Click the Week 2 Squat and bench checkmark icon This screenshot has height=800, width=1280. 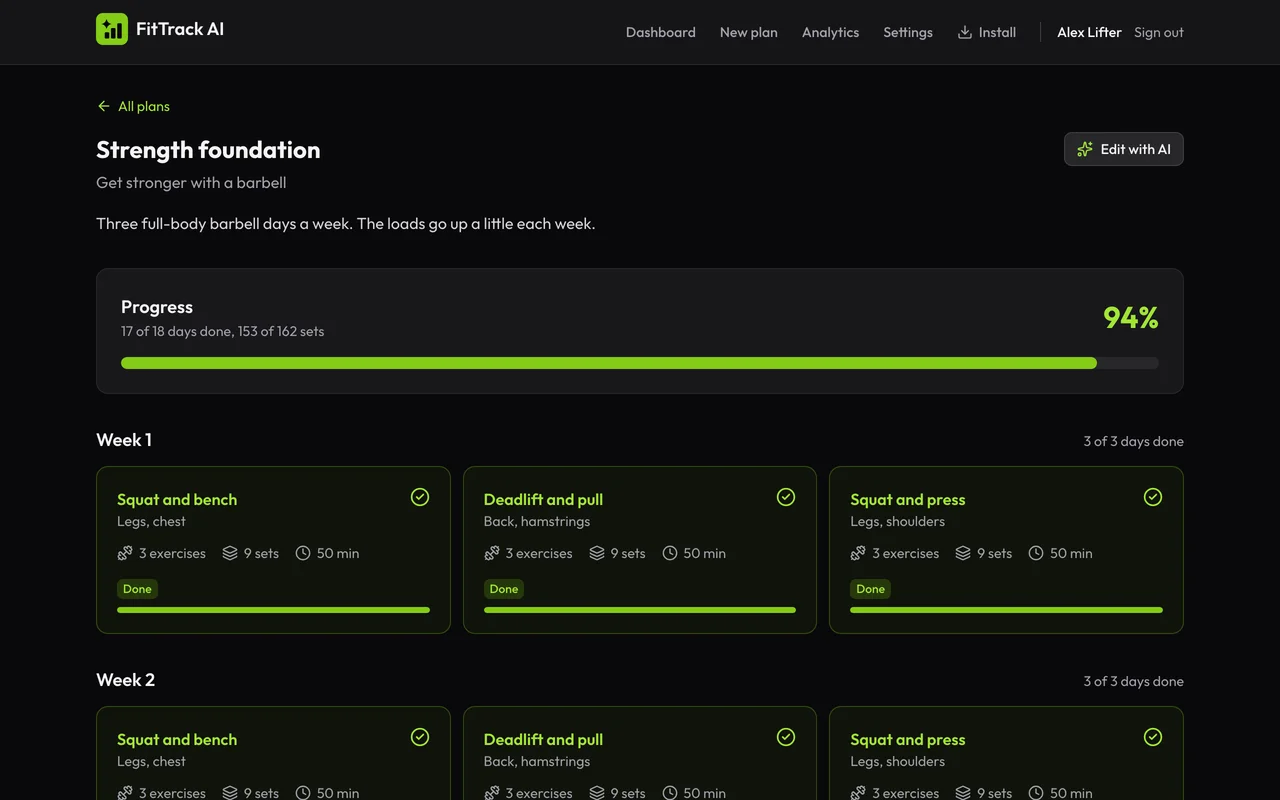click(420, 737)
